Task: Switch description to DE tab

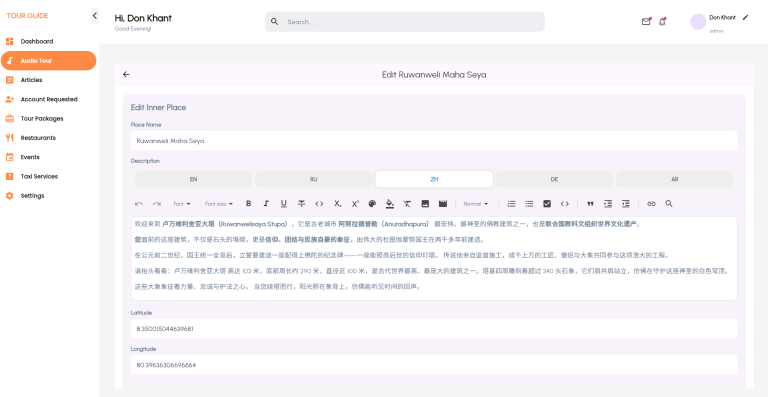Action: pyautogui.click(x=554, y=179)
